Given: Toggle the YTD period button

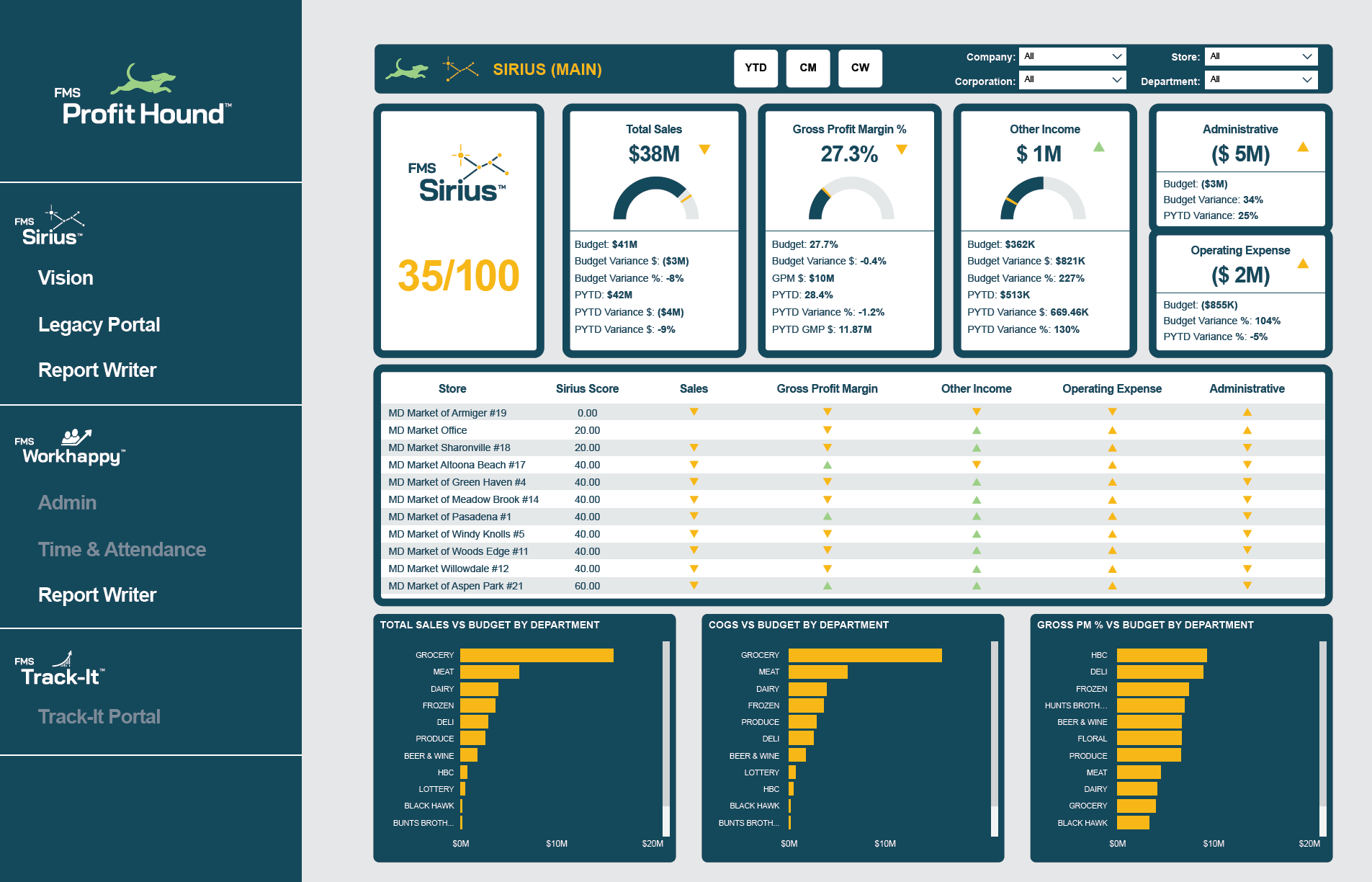Looking at the screenshot, I should 756,68.
